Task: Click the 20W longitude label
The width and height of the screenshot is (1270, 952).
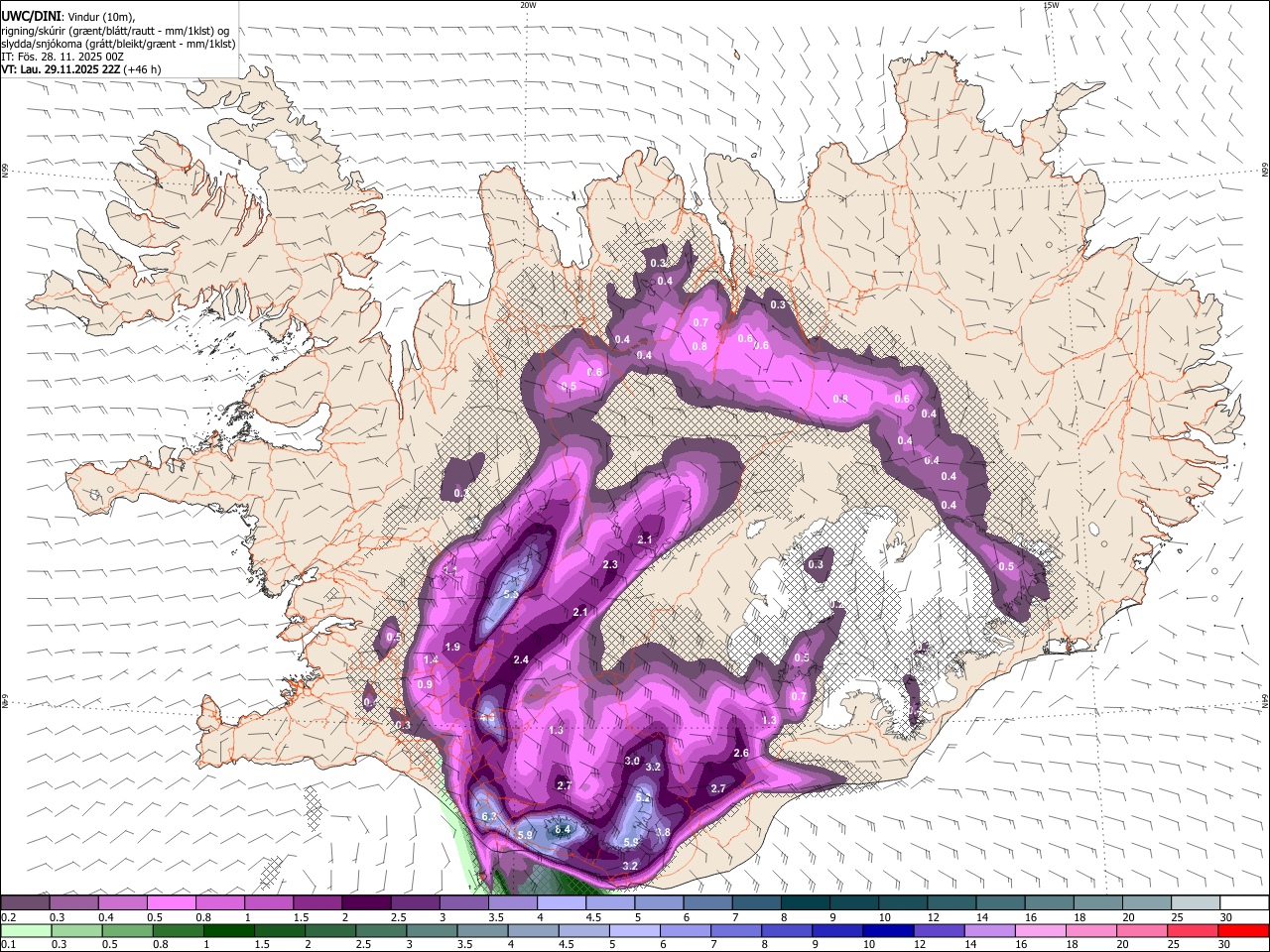Action: pyautogui.click(x=528, y=5)
